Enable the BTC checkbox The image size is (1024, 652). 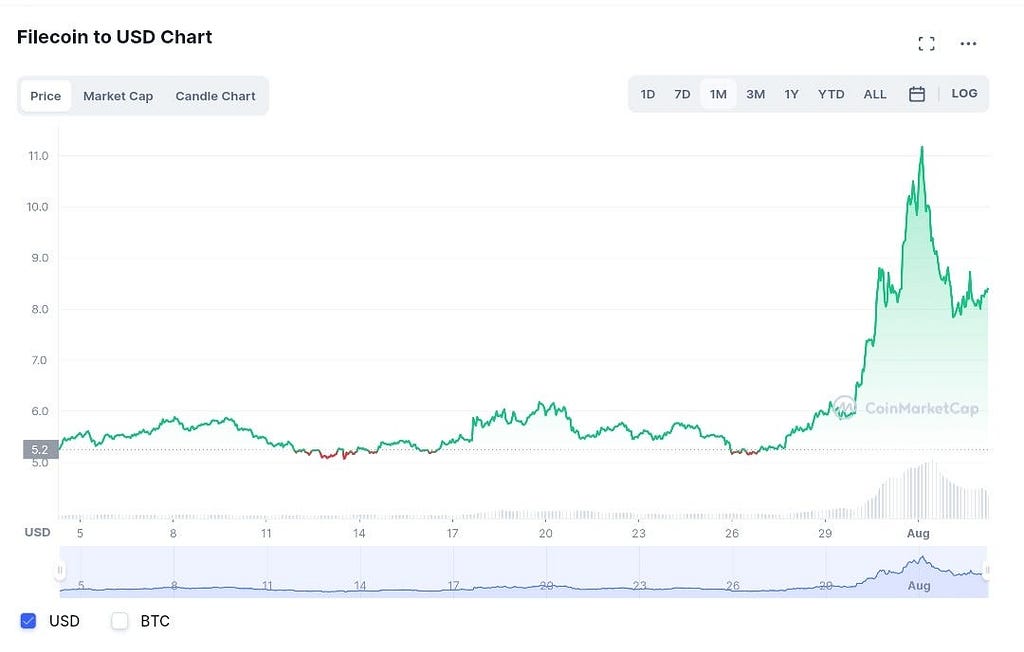120,621
